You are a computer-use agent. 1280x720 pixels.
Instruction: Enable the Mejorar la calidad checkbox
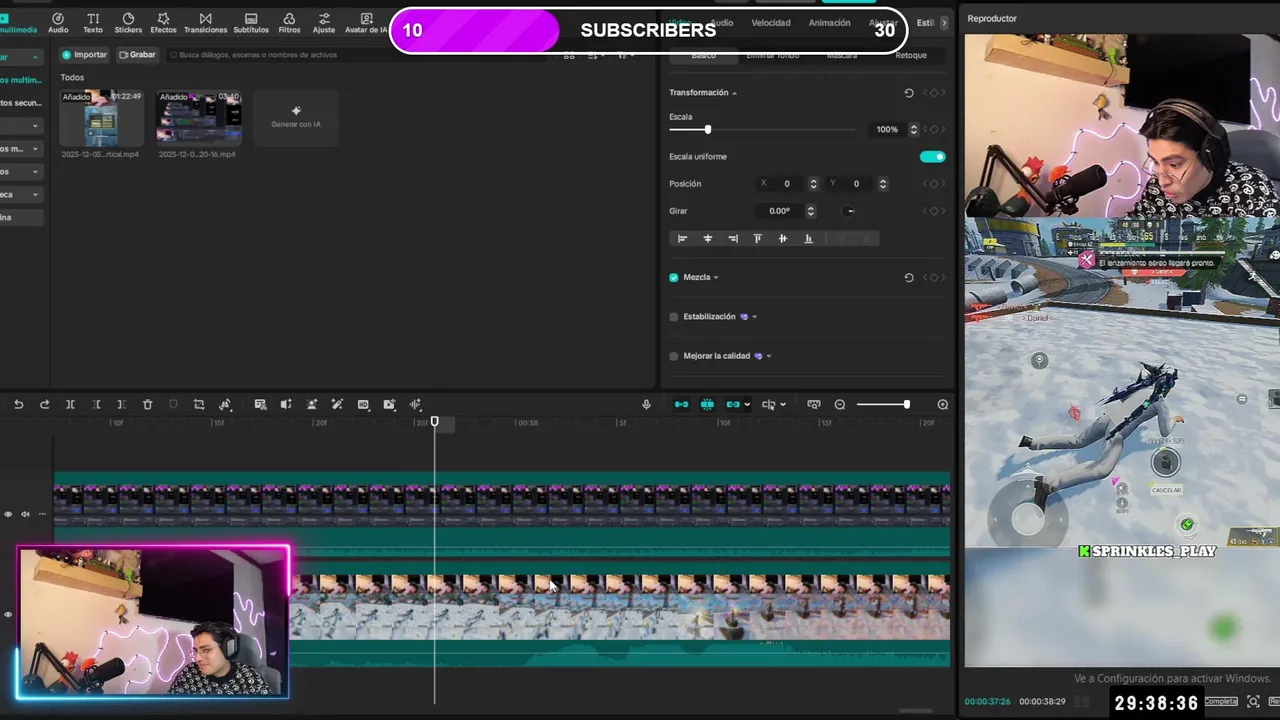673,356
